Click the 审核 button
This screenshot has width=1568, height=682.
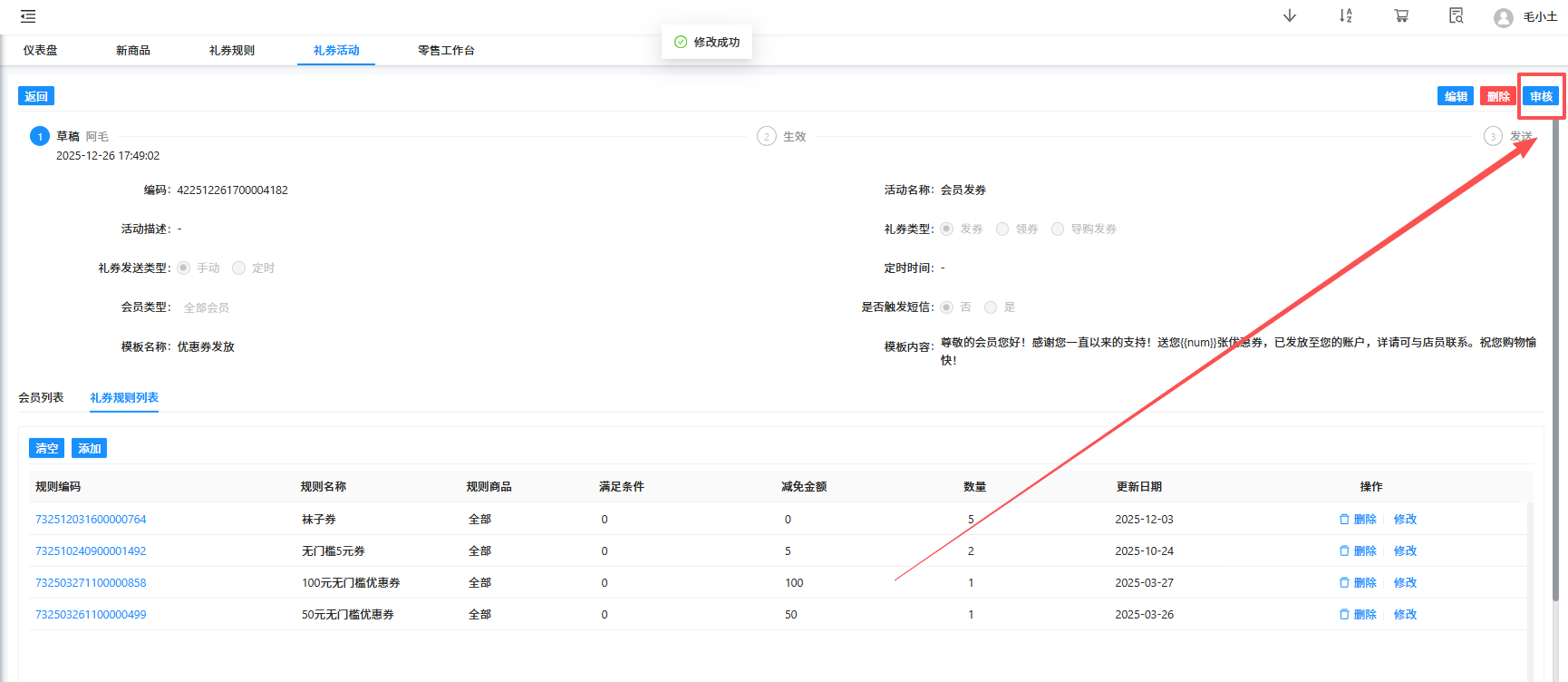(1541, 96)
